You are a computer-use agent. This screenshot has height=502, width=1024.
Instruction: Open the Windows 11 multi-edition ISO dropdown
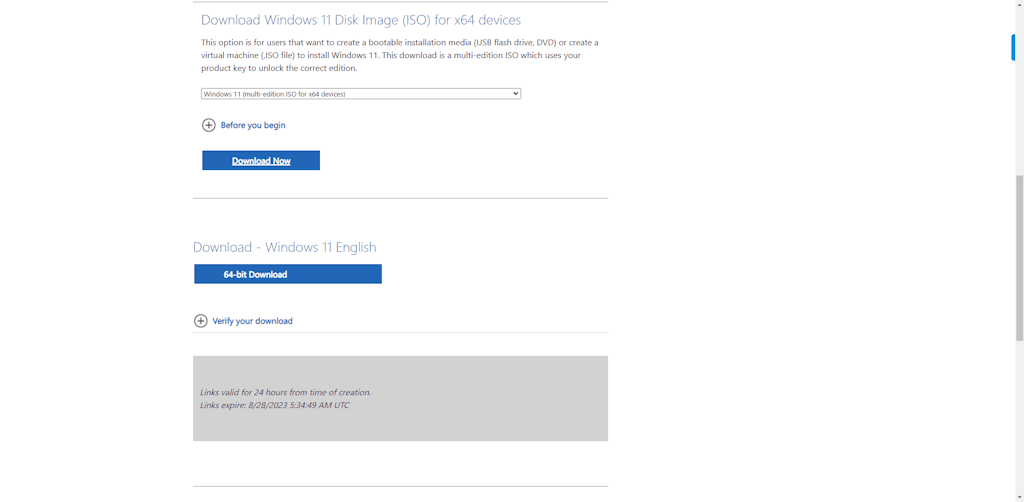(x=360, y=94)
